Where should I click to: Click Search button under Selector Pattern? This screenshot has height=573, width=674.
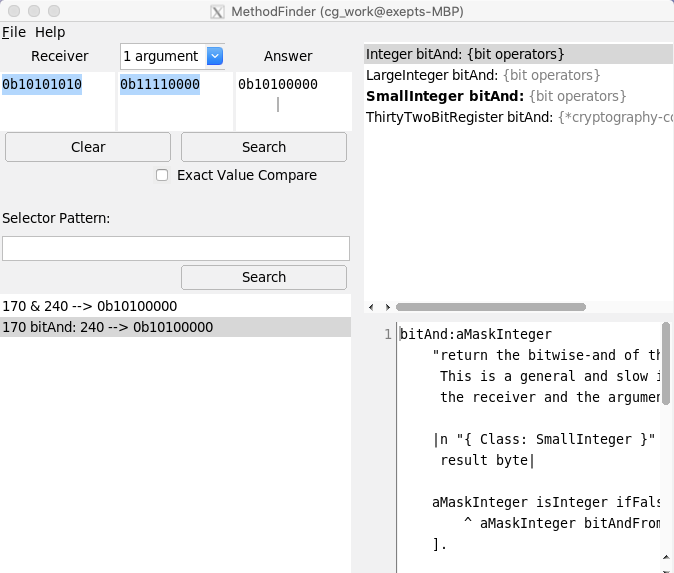click(263, 277)
